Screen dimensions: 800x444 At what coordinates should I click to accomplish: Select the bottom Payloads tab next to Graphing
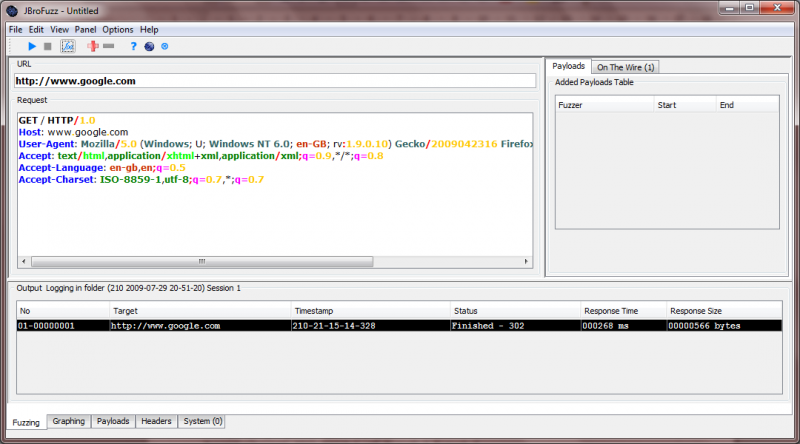(113, 421)
